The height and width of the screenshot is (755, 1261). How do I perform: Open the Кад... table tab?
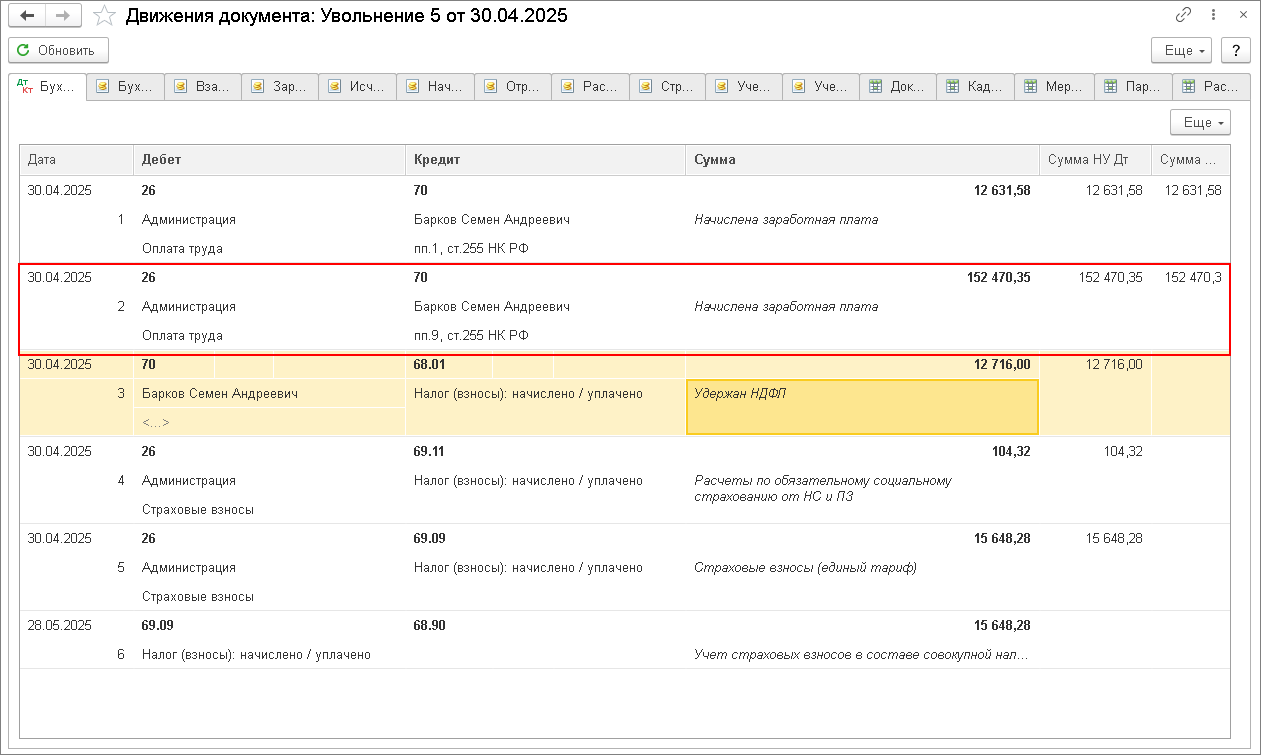[x=976, y=87]
